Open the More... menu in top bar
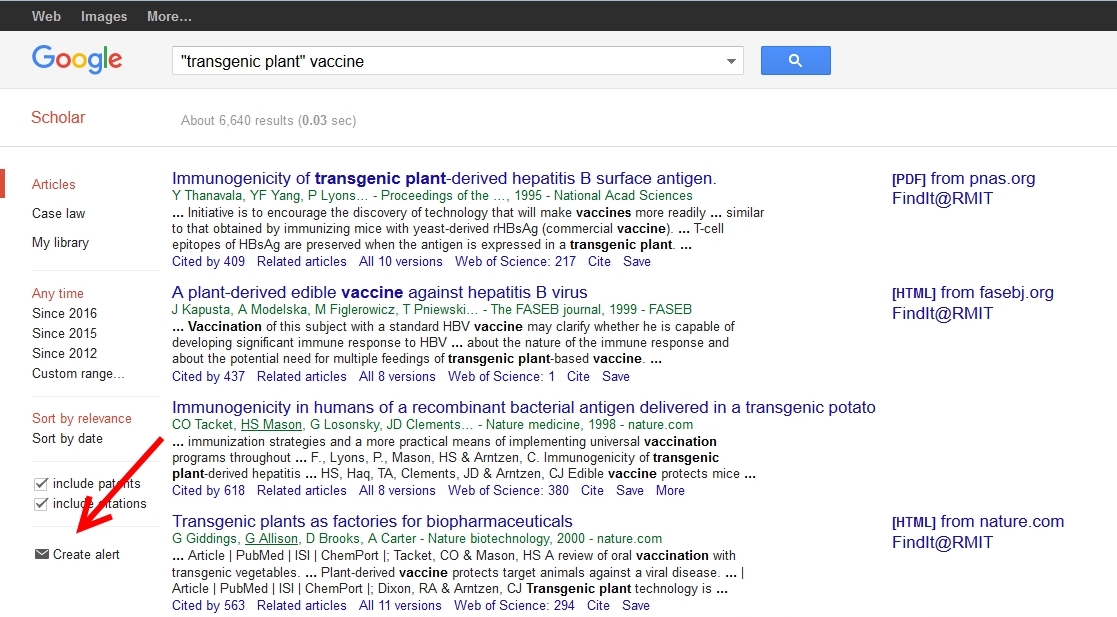 coord(169,16)
